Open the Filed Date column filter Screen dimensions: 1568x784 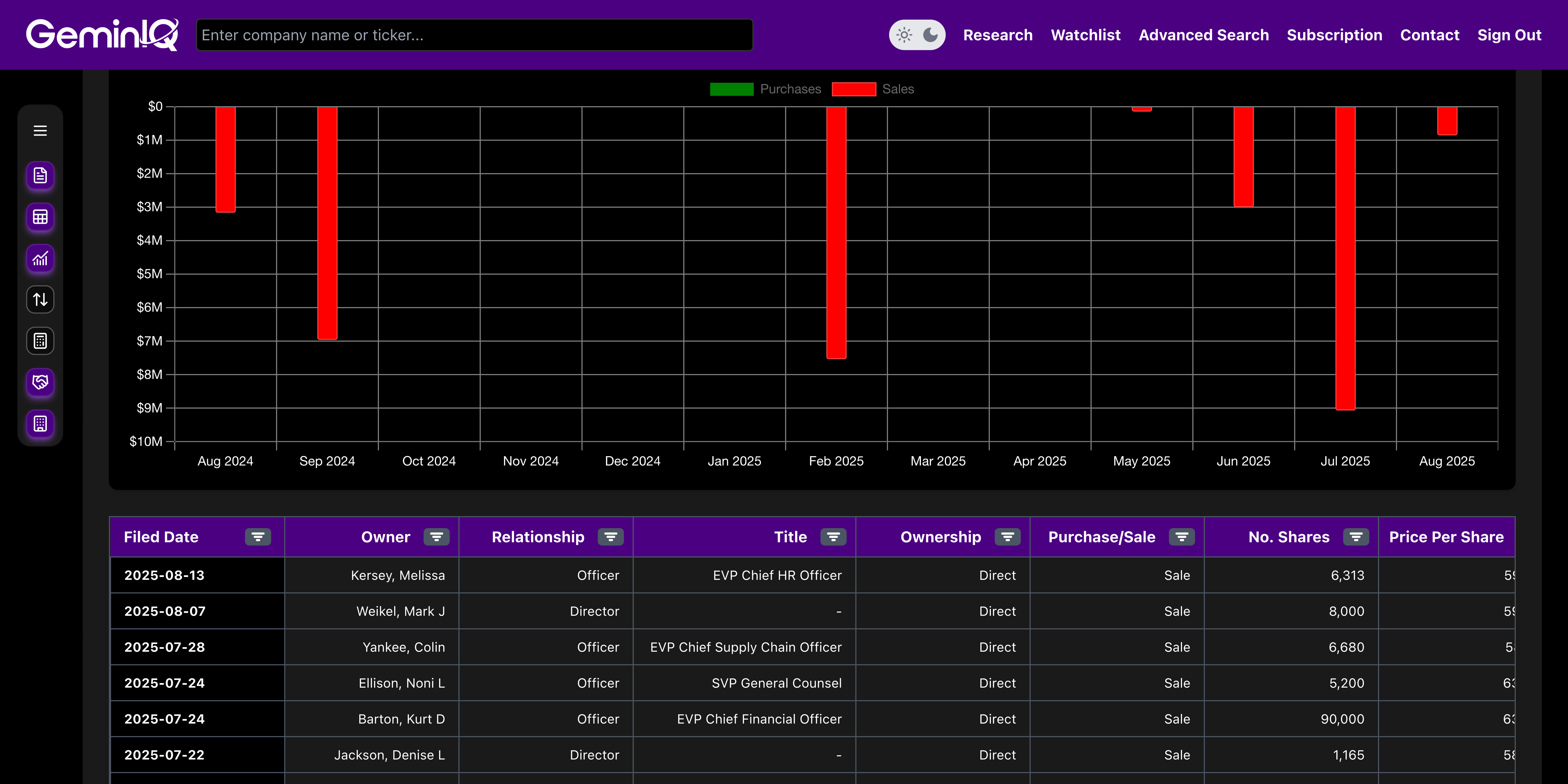point(258,537)
